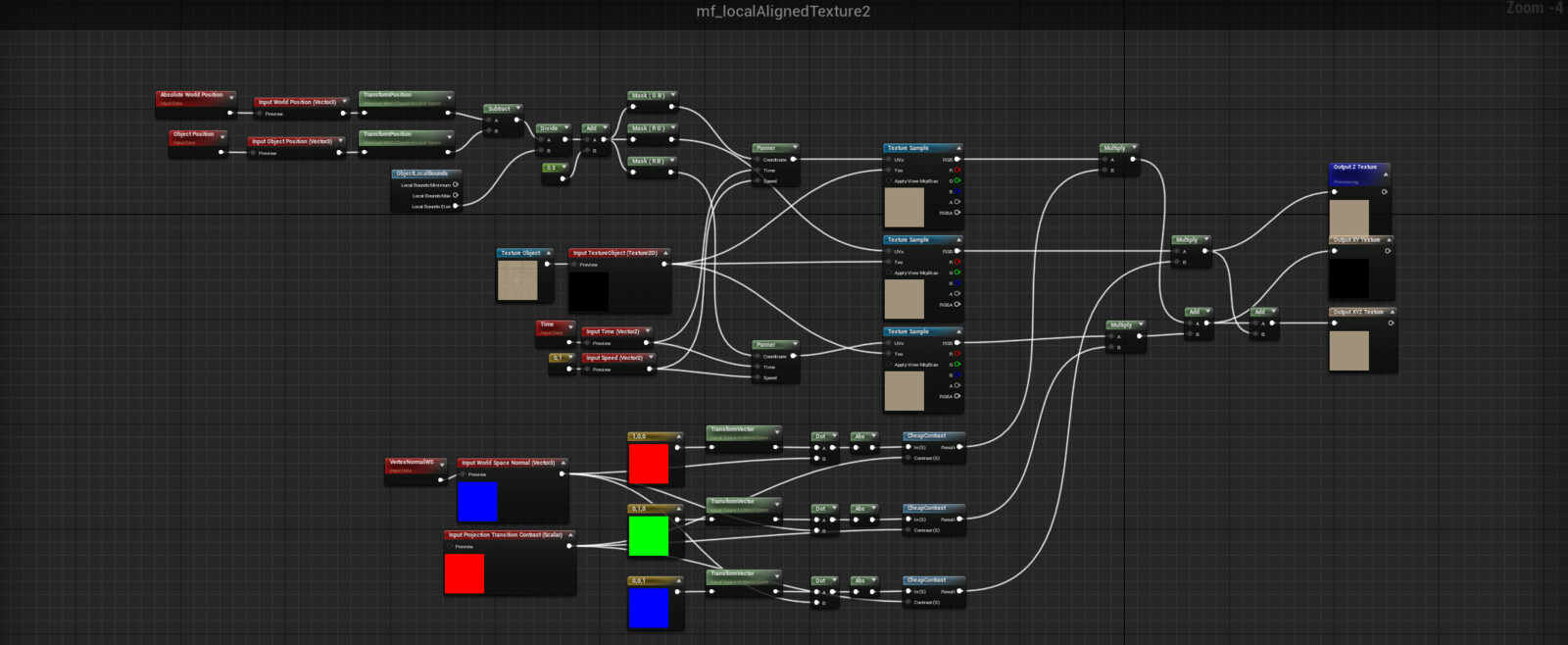Image resolution: width=1568 pixels, height=645 pixels.
Task: Click the blue Input World Space Normal preview
Action: pyautogui.click(x=477, y=502)
